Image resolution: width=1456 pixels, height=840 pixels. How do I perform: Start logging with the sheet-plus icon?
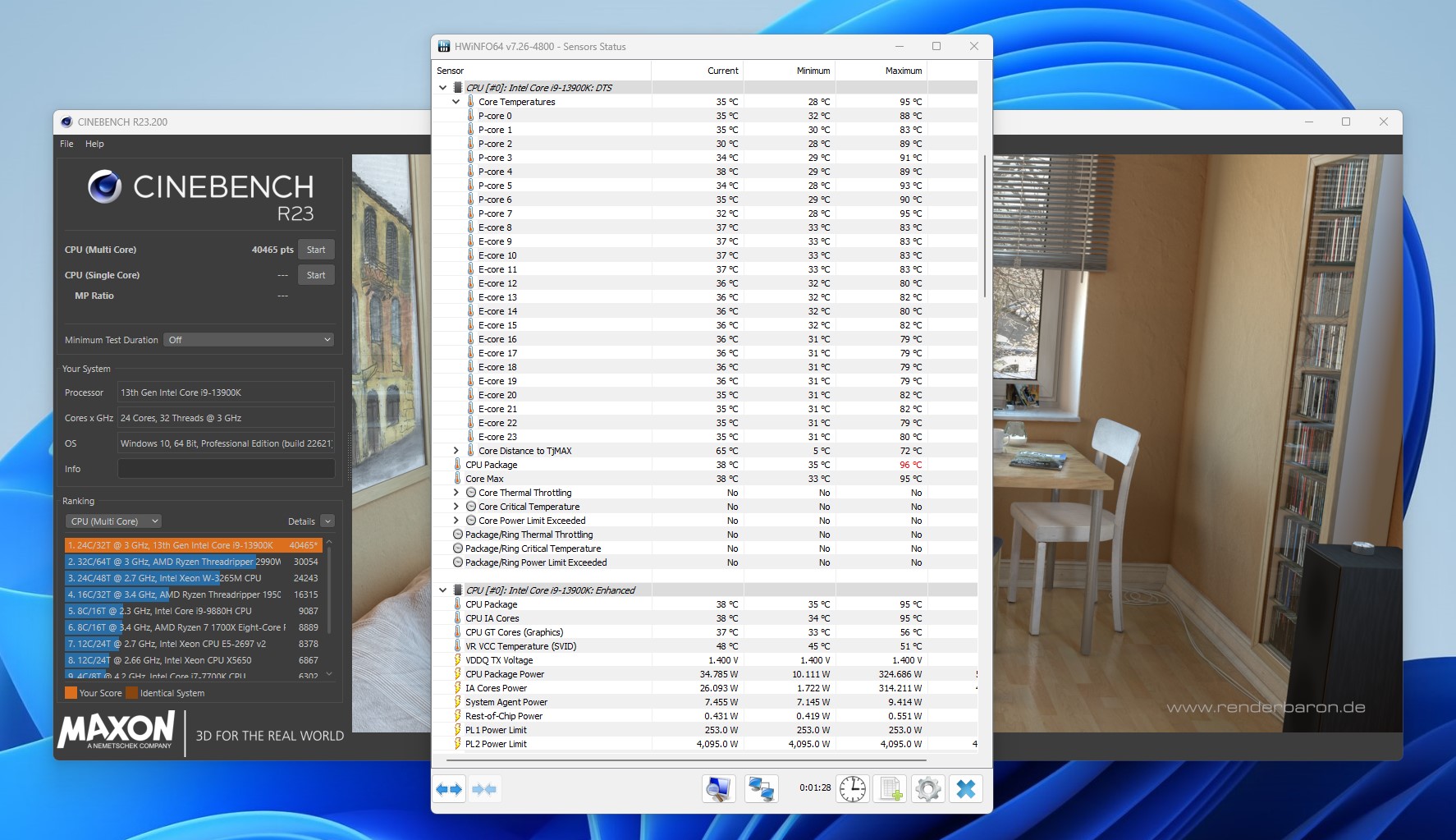(x=891, y=789)
